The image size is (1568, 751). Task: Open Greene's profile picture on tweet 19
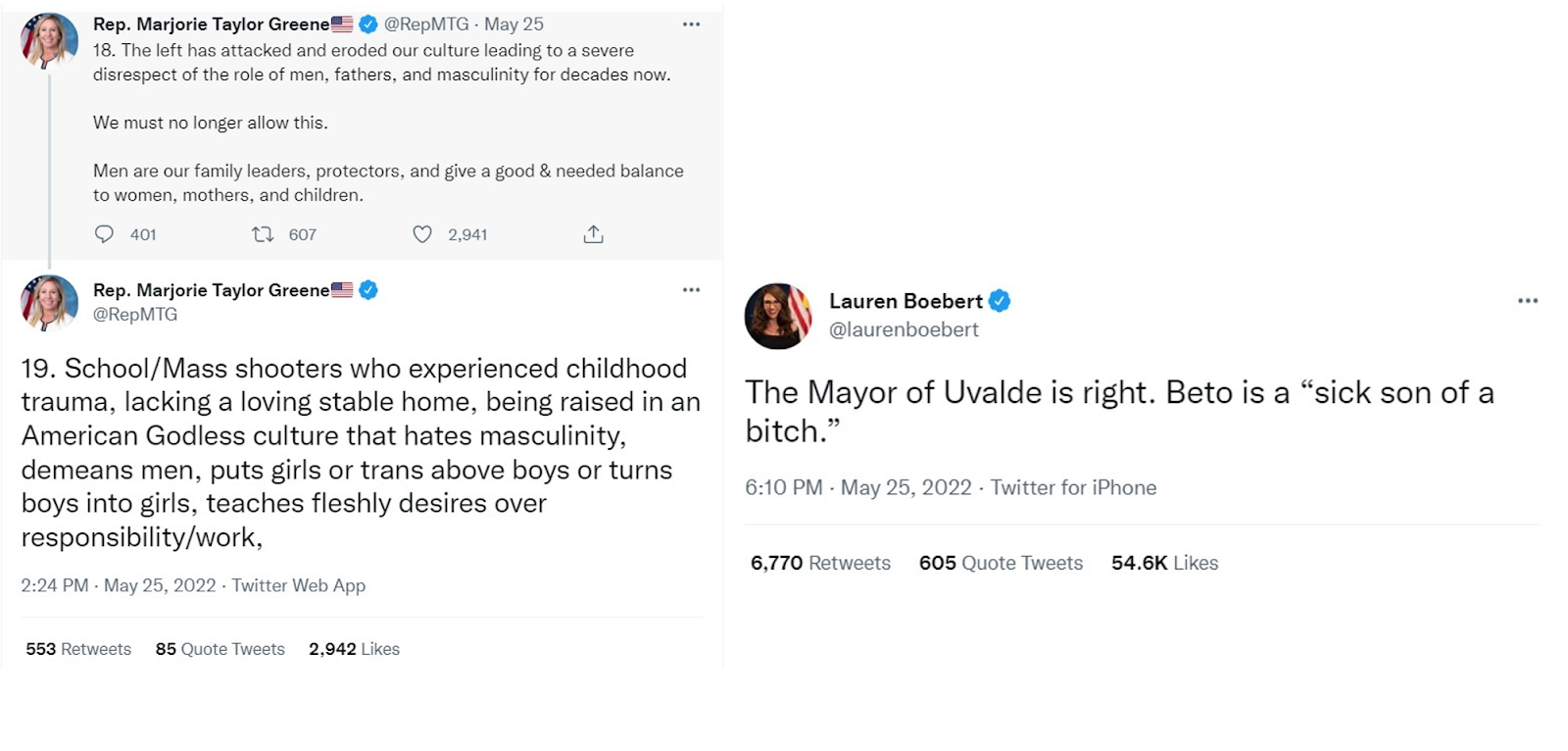(x=49, y=303)
